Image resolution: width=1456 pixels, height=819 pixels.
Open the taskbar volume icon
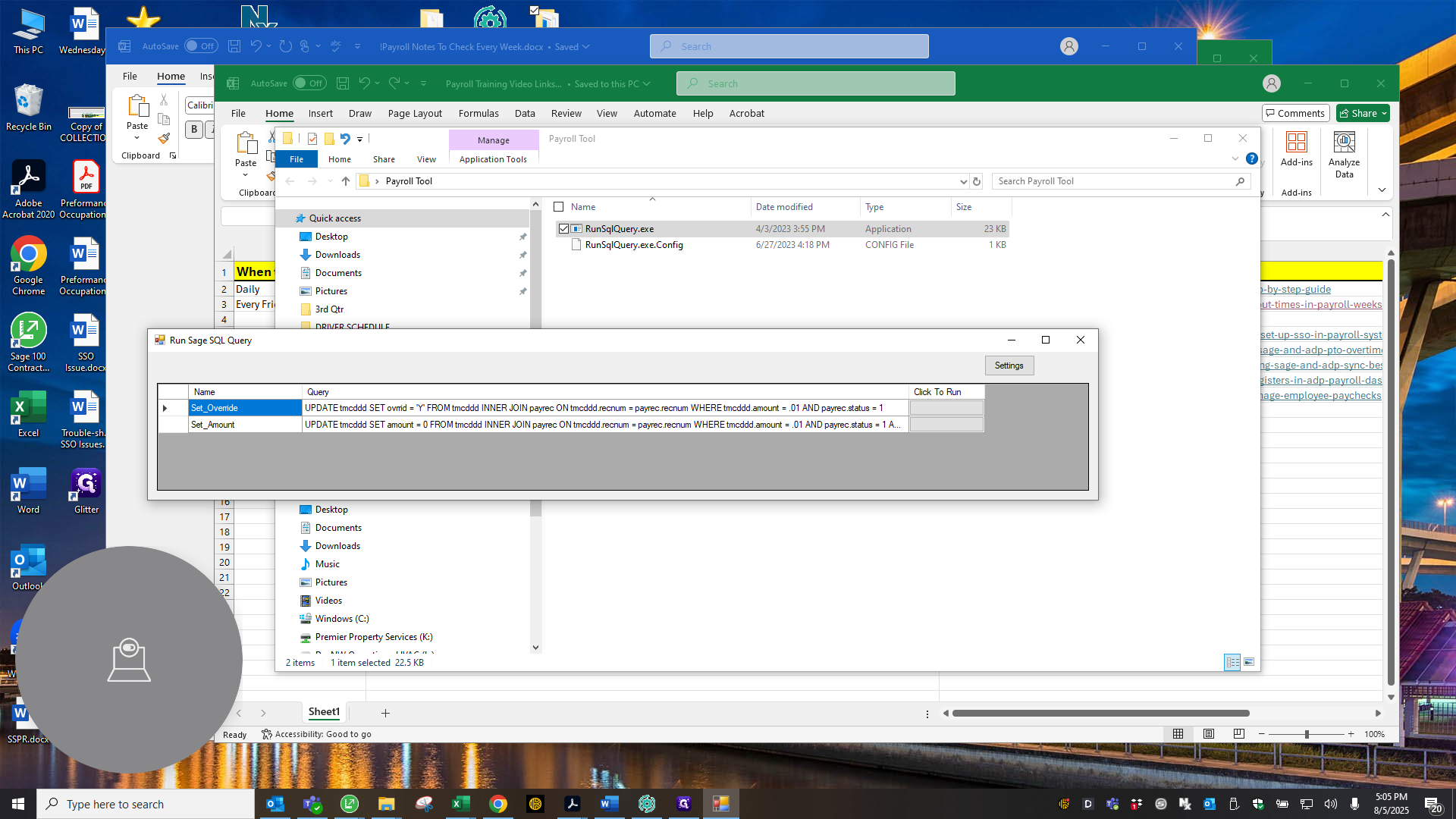pyautogui.click(x=1330, y=804)
